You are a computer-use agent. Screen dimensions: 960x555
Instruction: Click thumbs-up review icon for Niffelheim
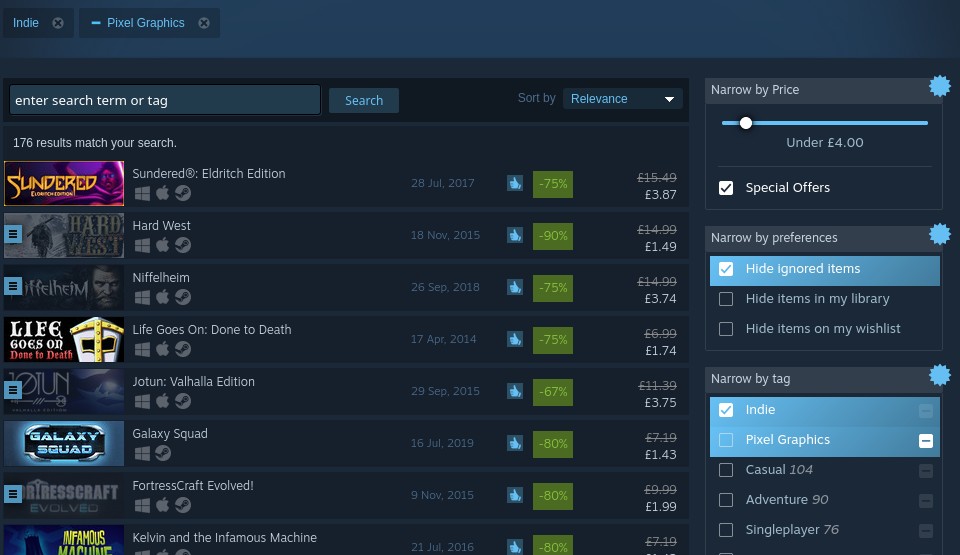(515, 287)
